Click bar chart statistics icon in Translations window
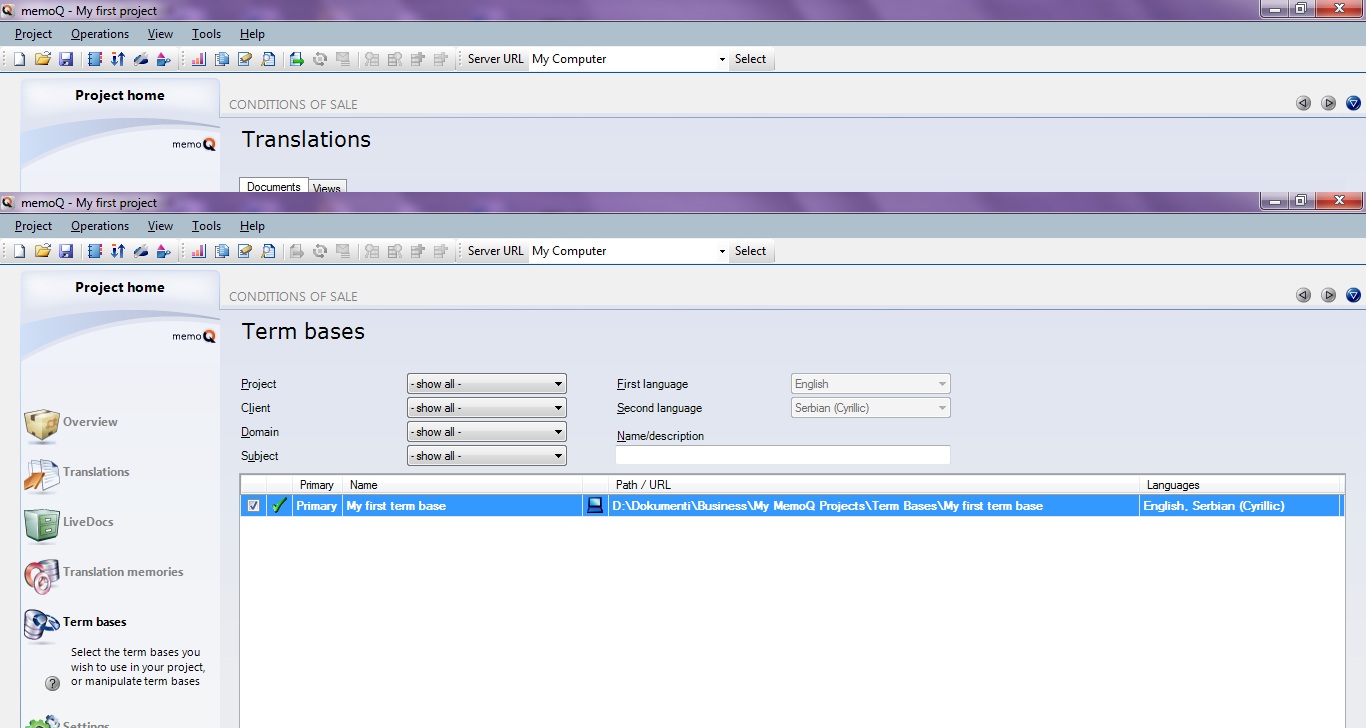The height and width of the screenshot is (728, 1366). tap(198, 59)
